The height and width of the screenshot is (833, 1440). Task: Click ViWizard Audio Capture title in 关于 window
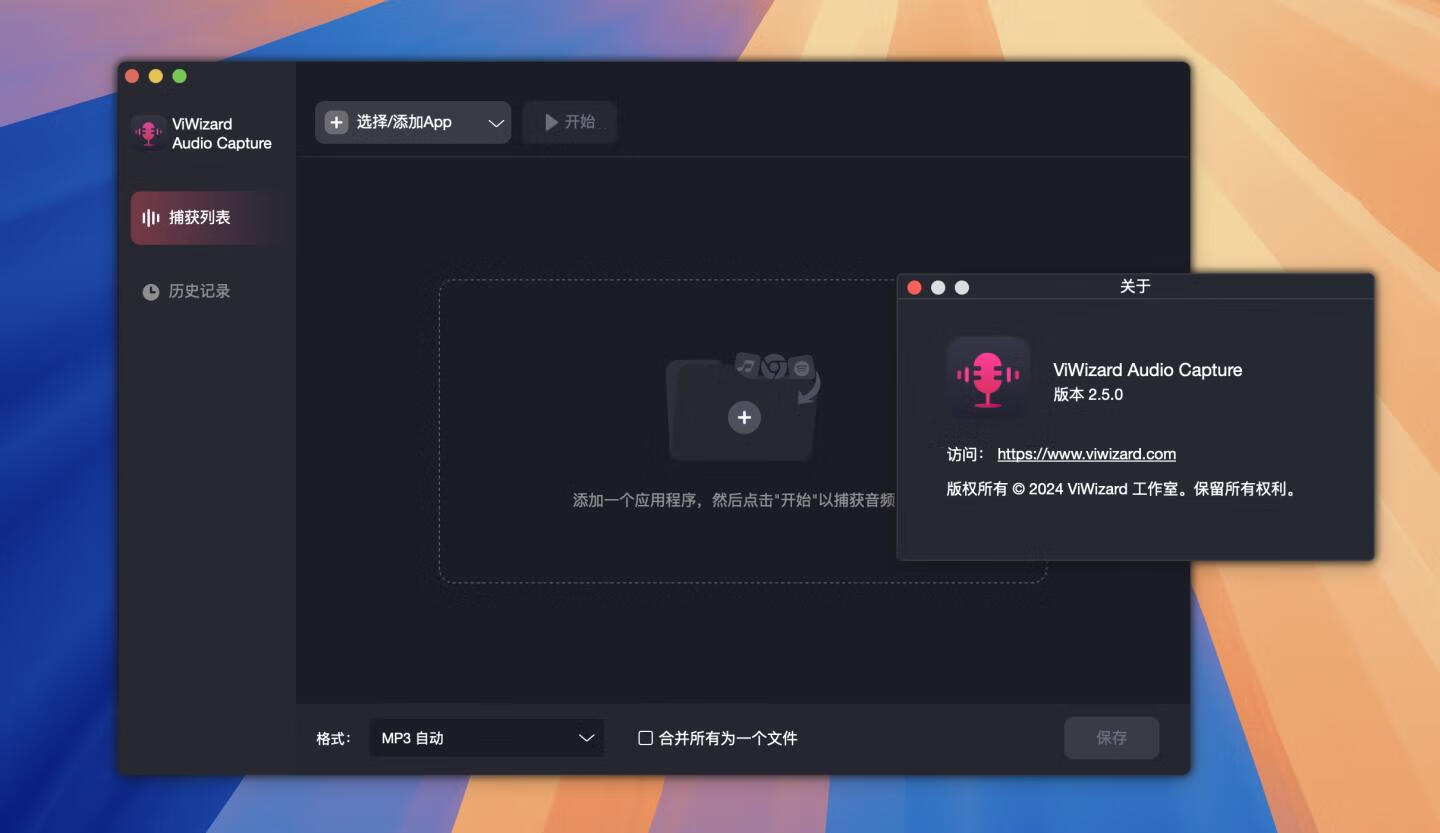pos(1148,370)
